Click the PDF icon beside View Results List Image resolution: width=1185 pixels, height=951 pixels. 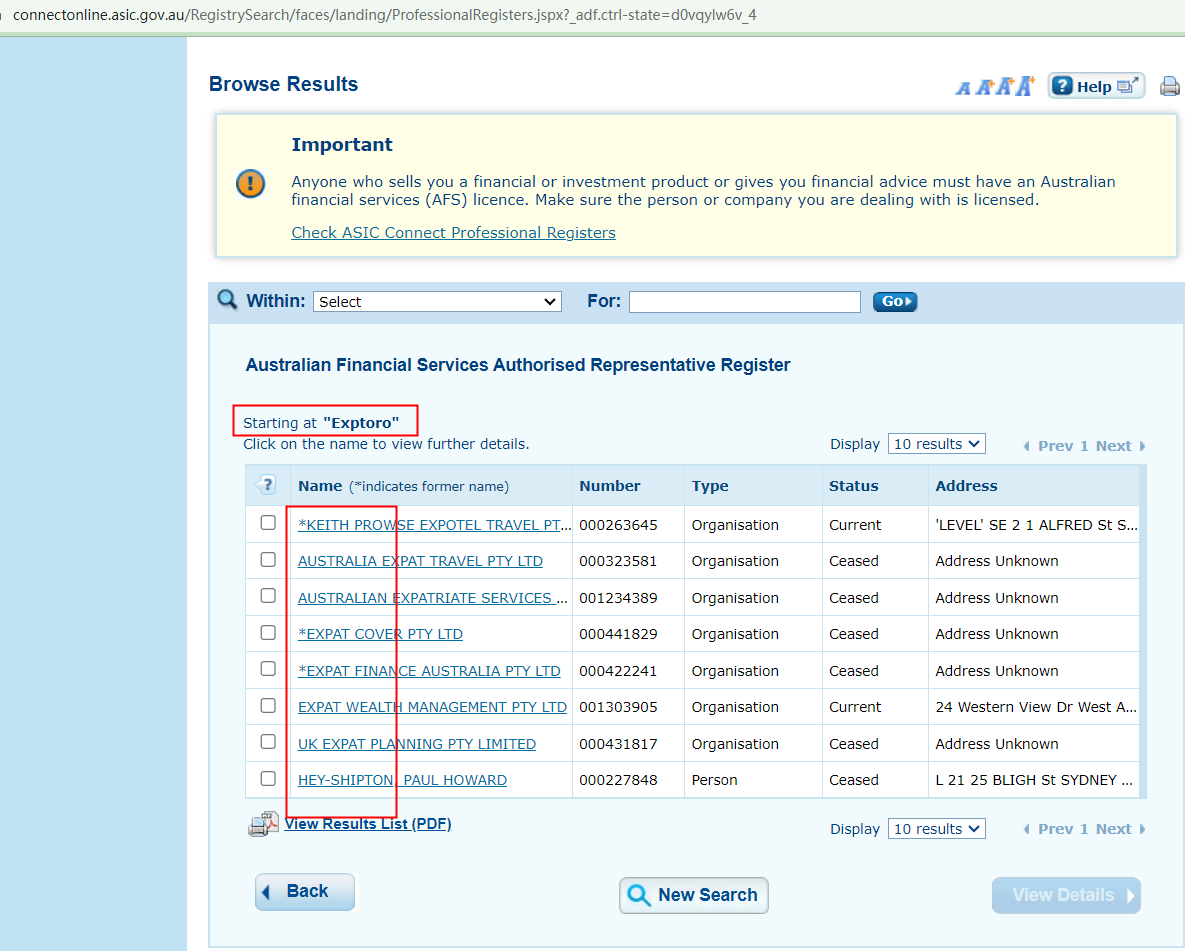coord(263,824)
